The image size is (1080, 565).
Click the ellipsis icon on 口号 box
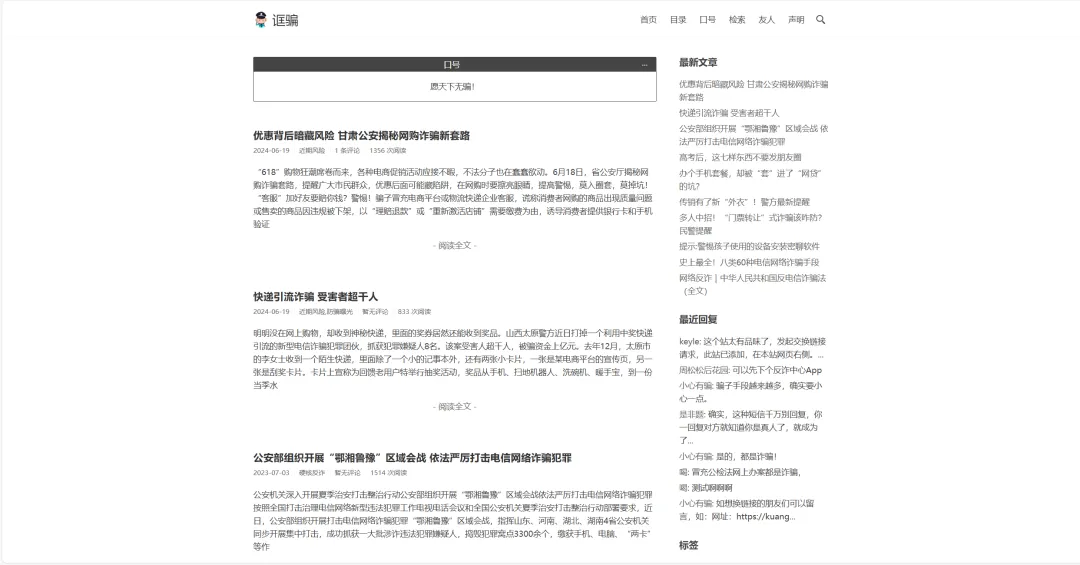645,65
